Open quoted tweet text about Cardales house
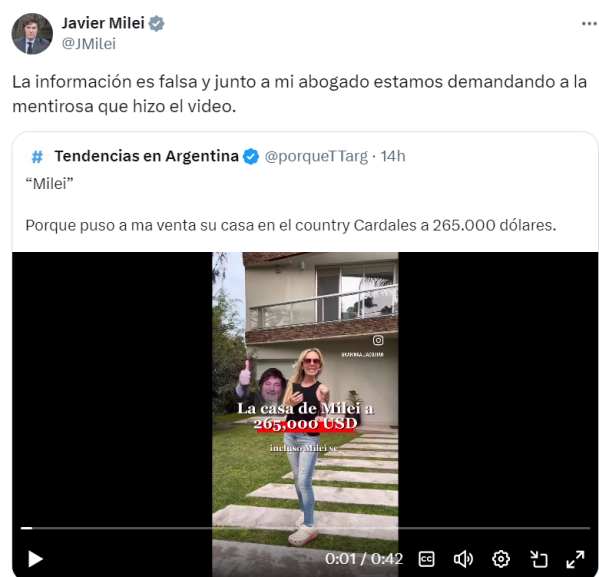 [x=290, y=225]
